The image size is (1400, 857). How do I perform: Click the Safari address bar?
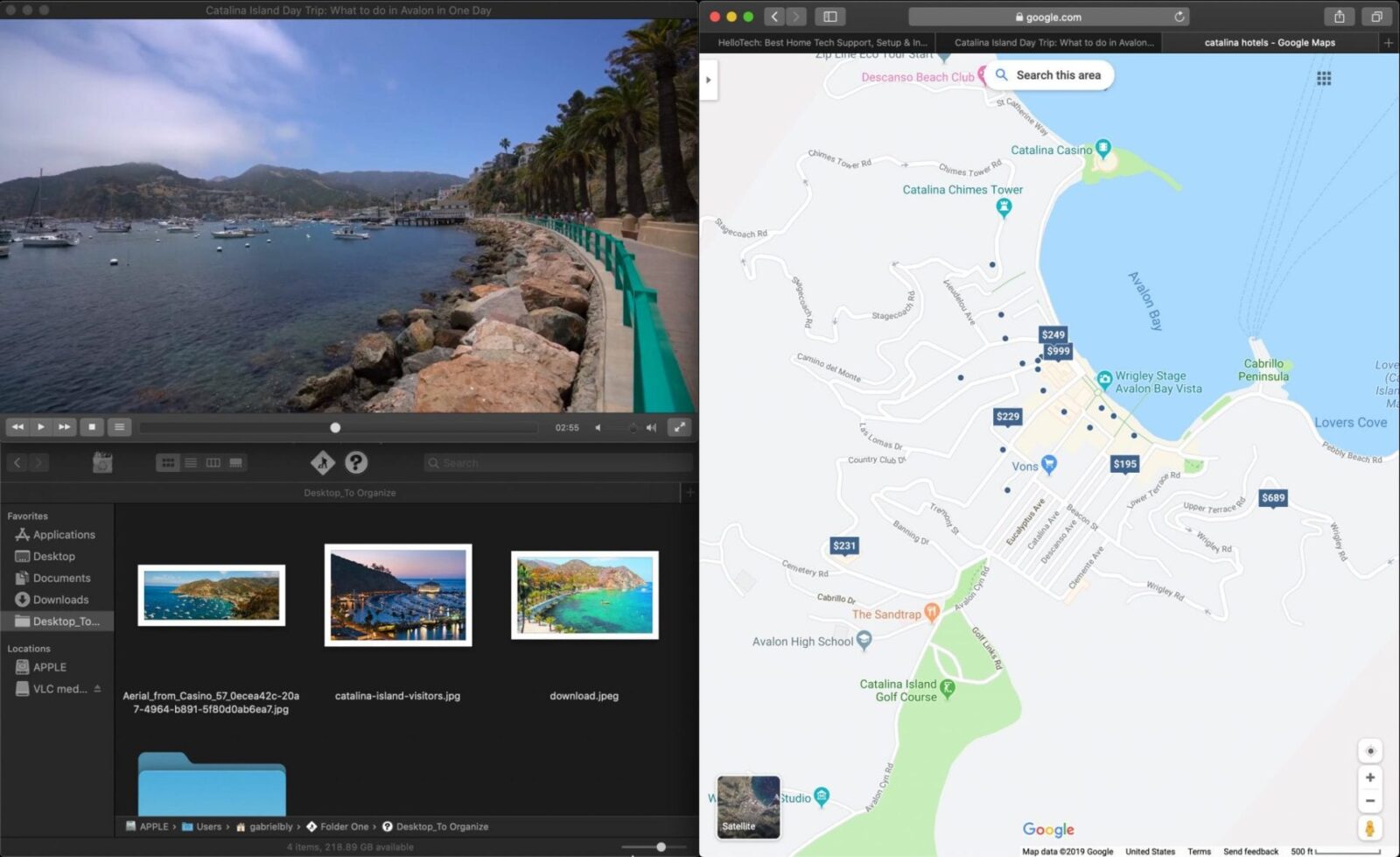[1048, 17]
